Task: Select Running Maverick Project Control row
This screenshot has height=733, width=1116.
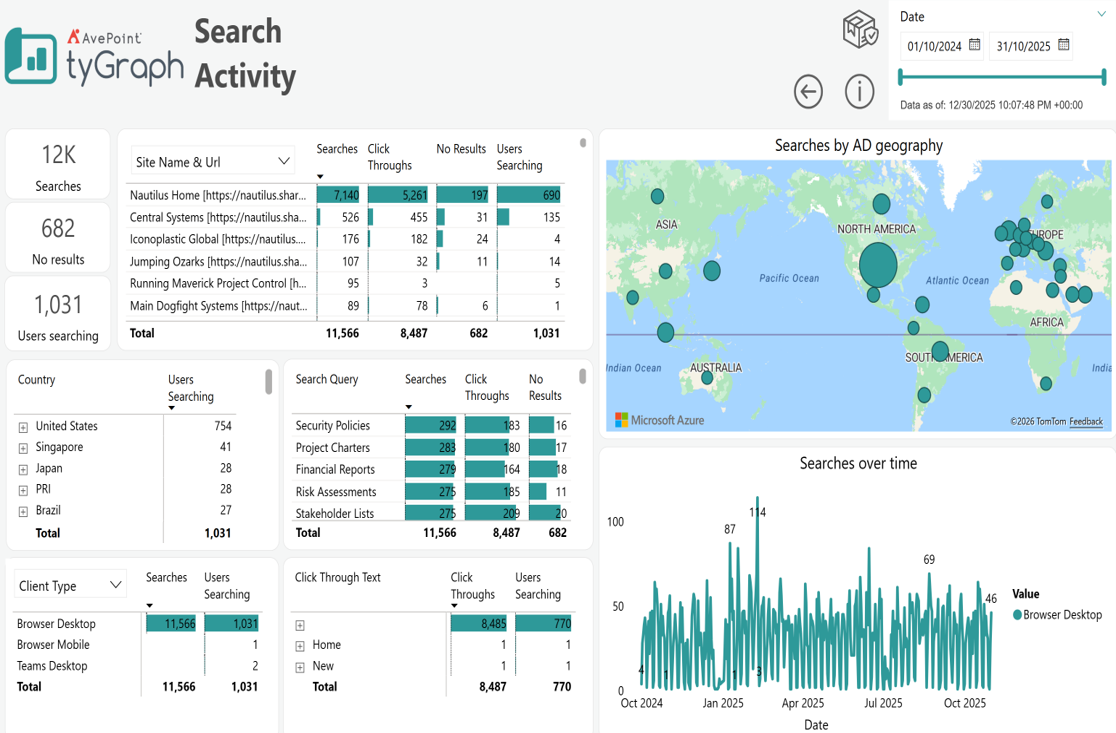Action: [345, 283]
